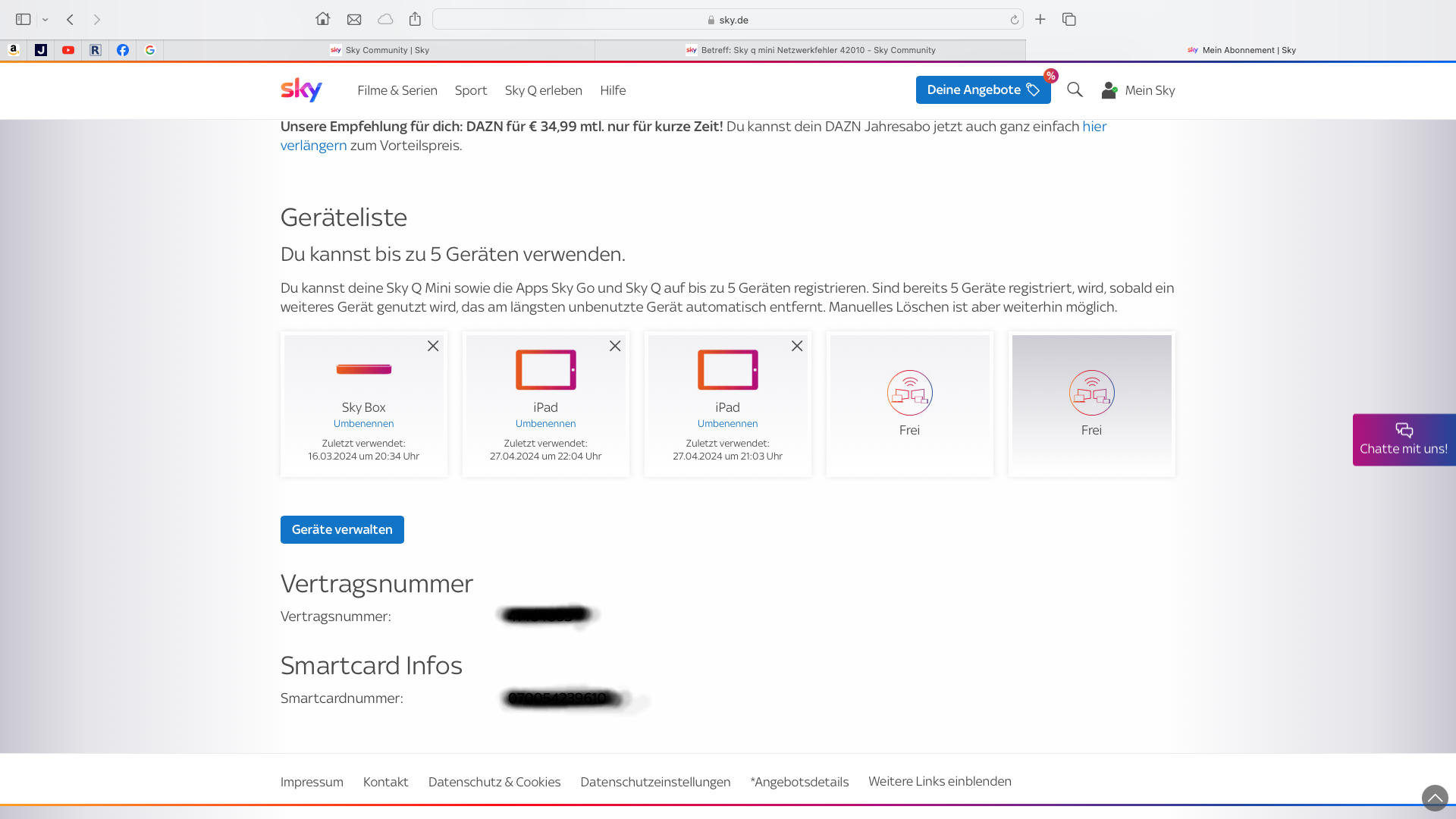Click iPad image on 21:03 Uhr card
This screenshot has width=1456, height=819.
coord(728,369)
